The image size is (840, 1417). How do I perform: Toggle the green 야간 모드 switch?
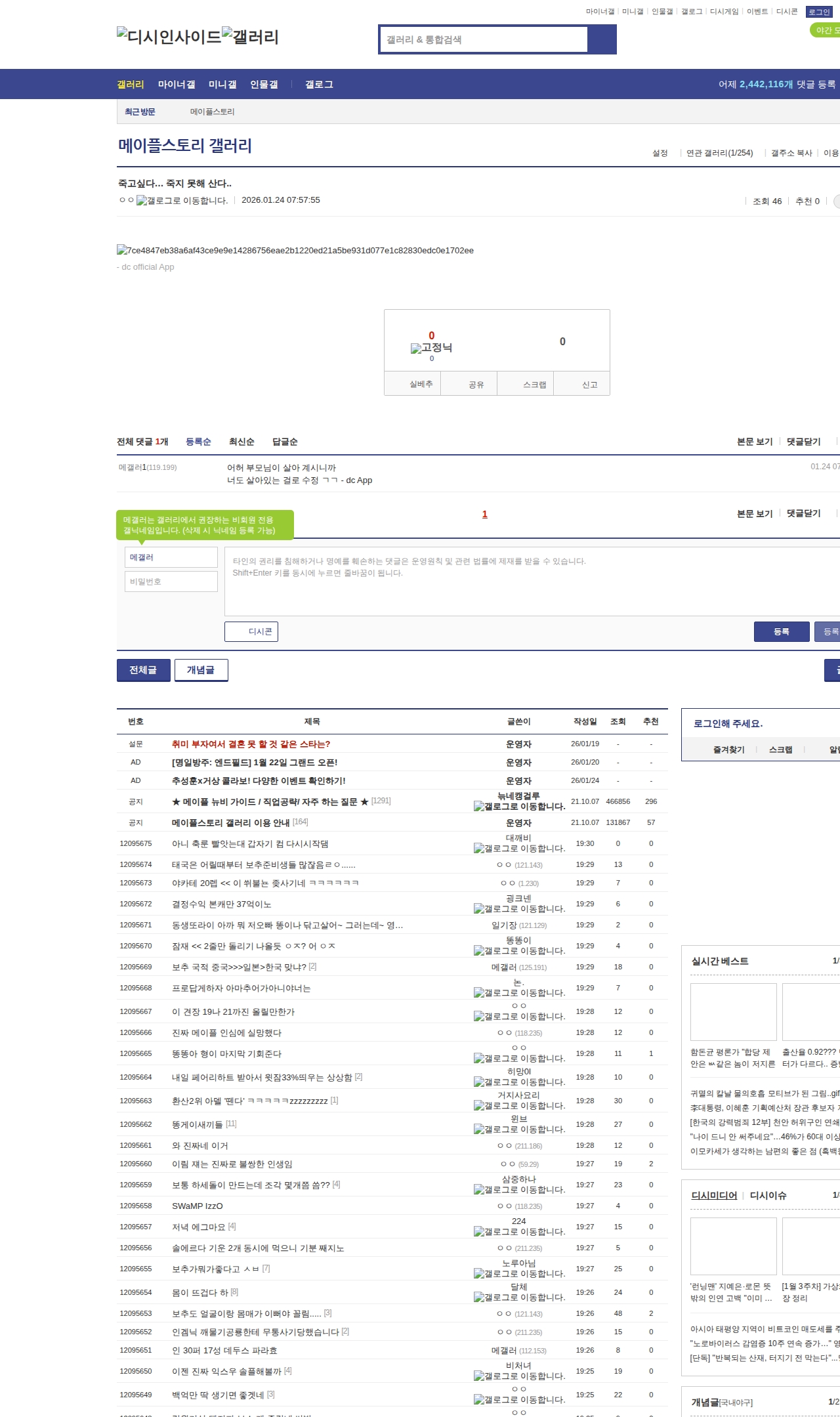825,30
